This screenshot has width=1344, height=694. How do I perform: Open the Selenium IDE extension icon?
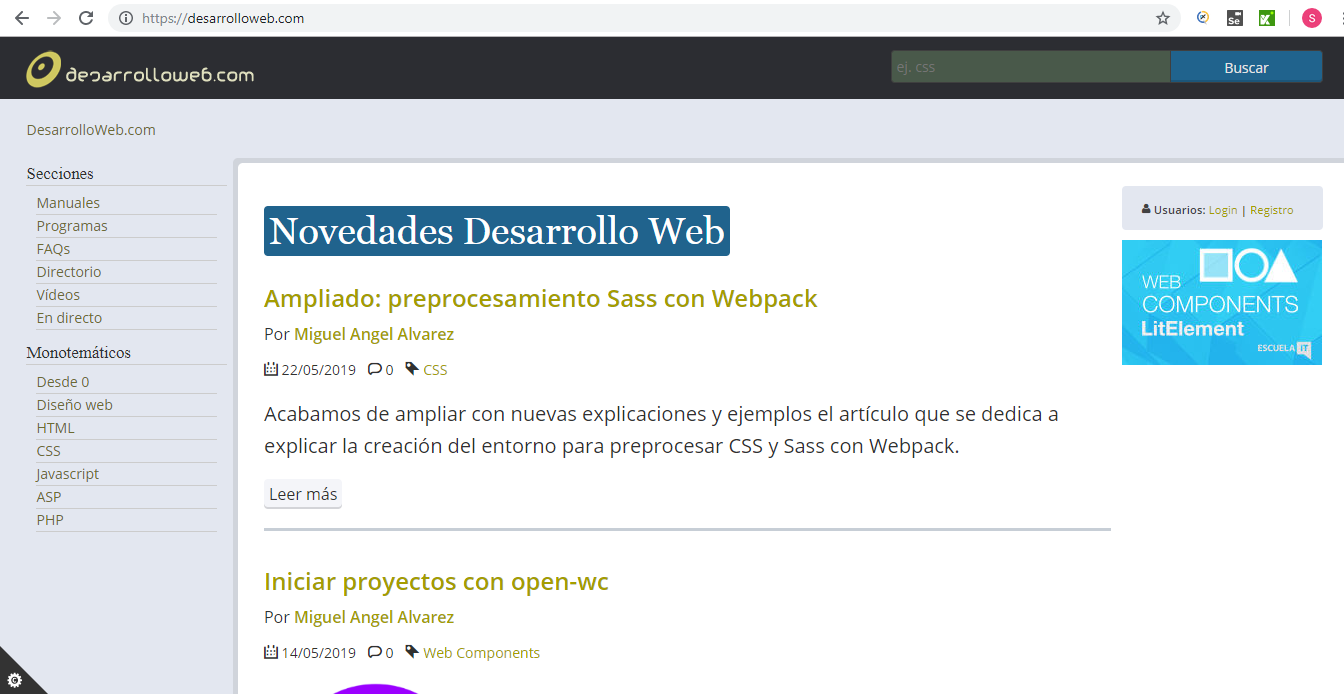click(x=1235, y=18)
